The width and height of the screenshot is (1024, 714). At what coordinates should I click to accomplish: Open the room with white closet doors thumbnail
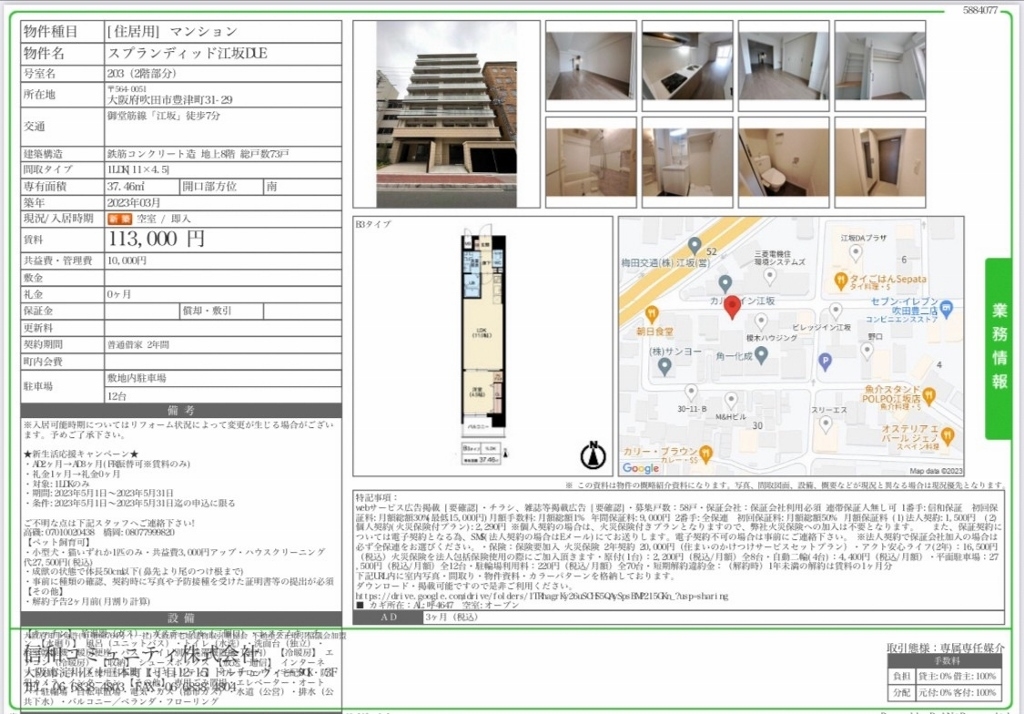tap(784, 65)
